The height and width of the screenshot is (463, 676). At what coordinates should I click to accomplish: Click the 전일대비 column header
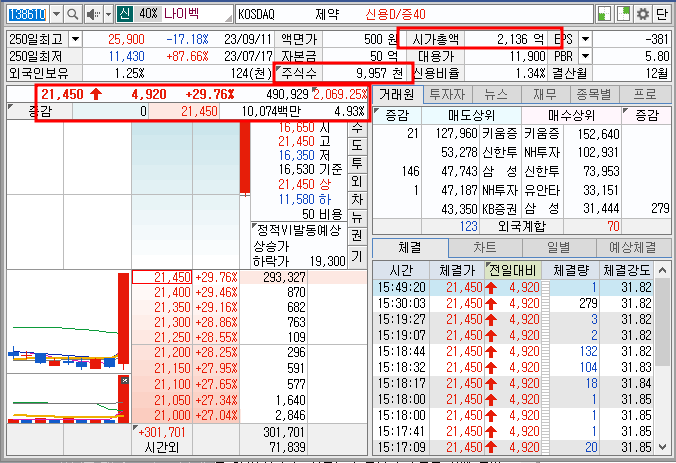tap(512, 270)
